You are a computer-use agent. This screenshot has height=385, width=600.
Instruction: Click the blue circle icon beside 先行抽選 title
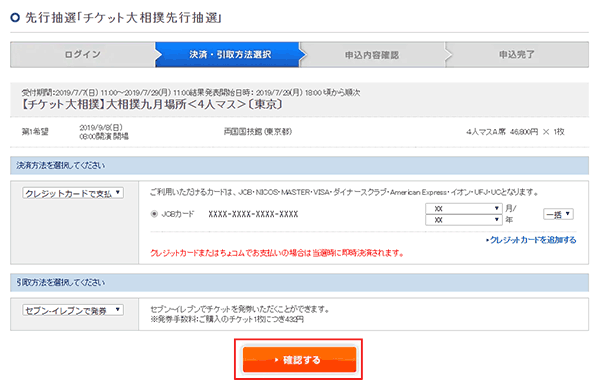tap(15, 18)
